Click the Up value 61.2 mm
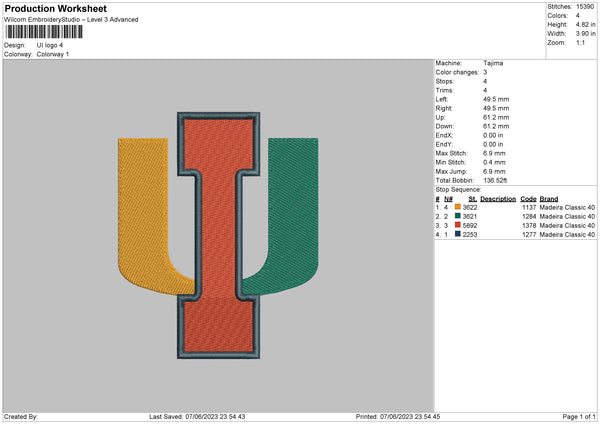This screenshot has width=600, height=424. 496,117
